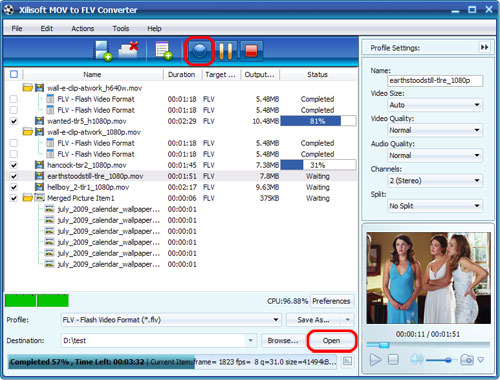Select the first july_2009_calendar_wallpaper item
The height and width of the screenshot is (380, 500).
pyautogui.click(x=108, y=209)
